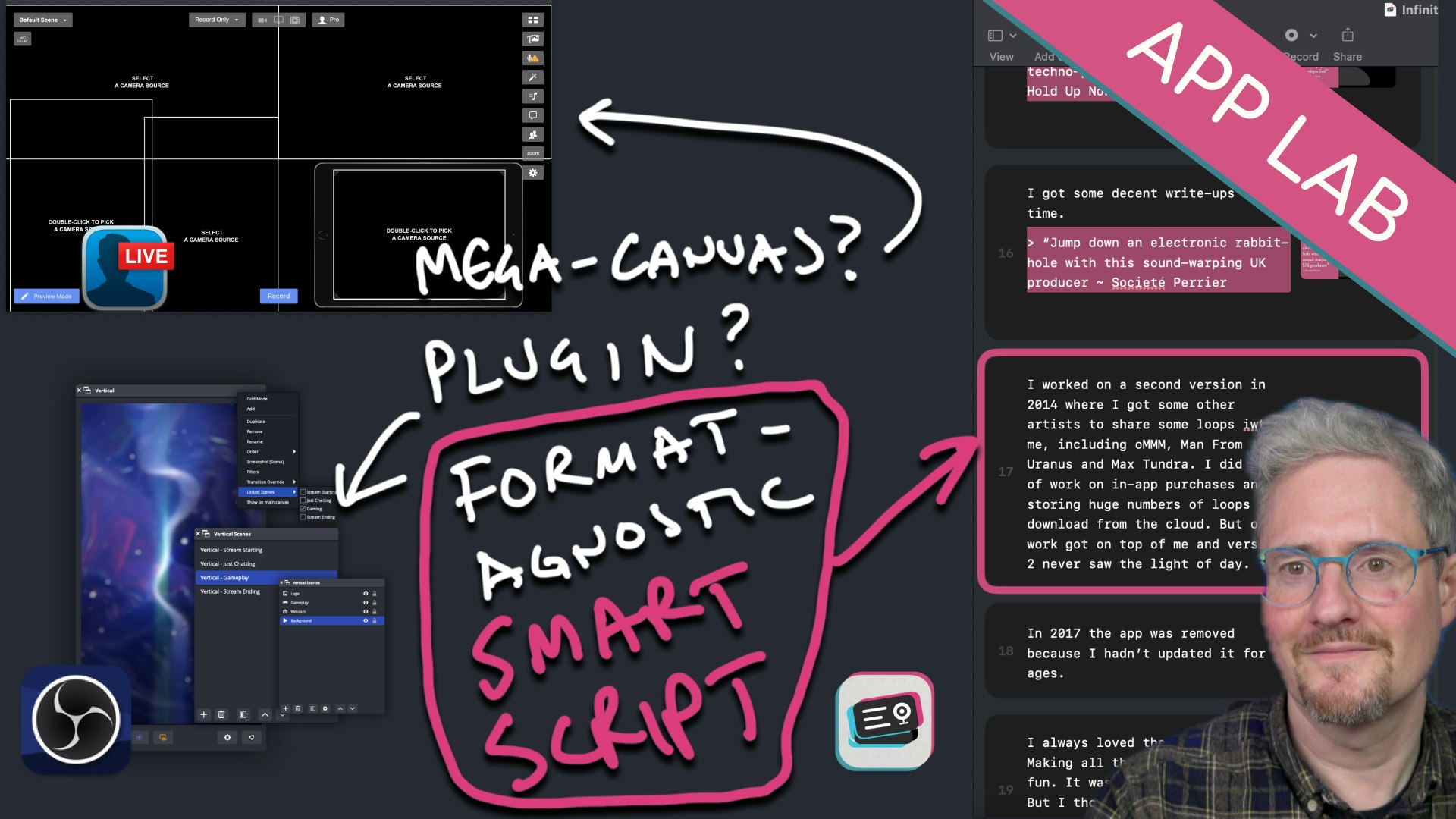Click the scenes grid layout icon
Image resolution: width=1456 pixels, height=819 pixels.
(532, 20)
